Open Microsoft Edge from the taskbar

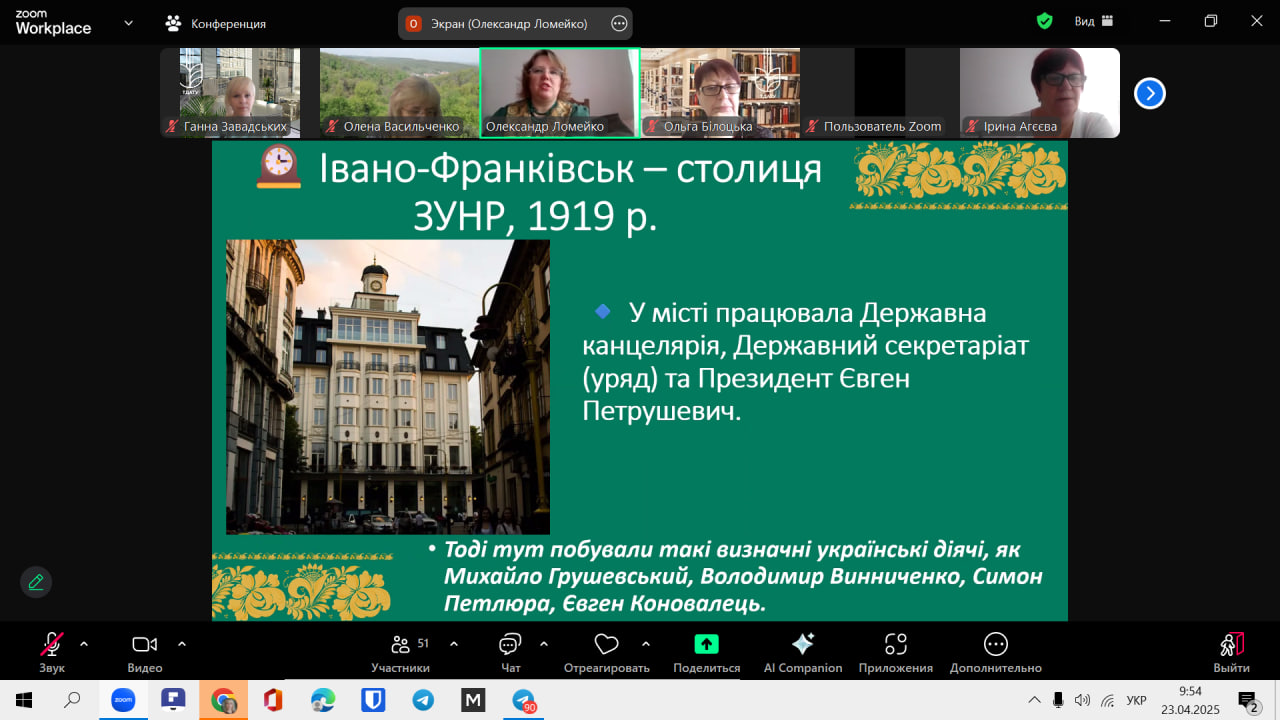[323, 700]
